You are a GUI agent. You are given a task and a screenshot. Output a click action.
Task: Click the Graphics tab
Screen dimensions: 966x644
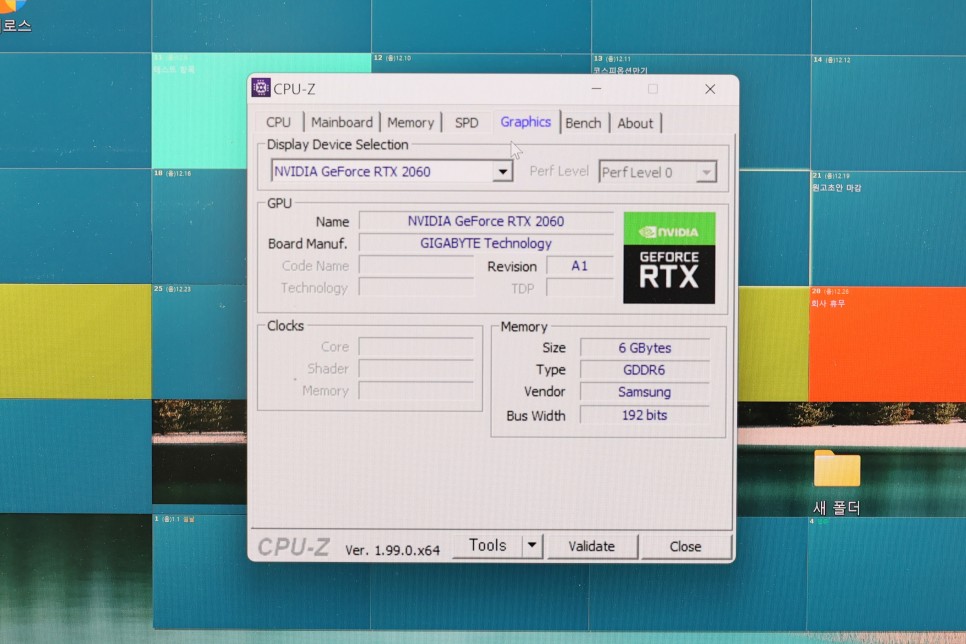click(526, 121)
